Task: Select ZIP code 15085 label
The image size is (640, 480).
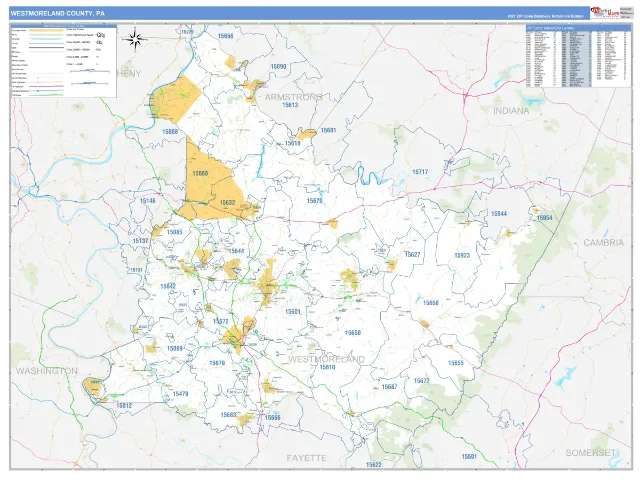Action: point(175,232)
